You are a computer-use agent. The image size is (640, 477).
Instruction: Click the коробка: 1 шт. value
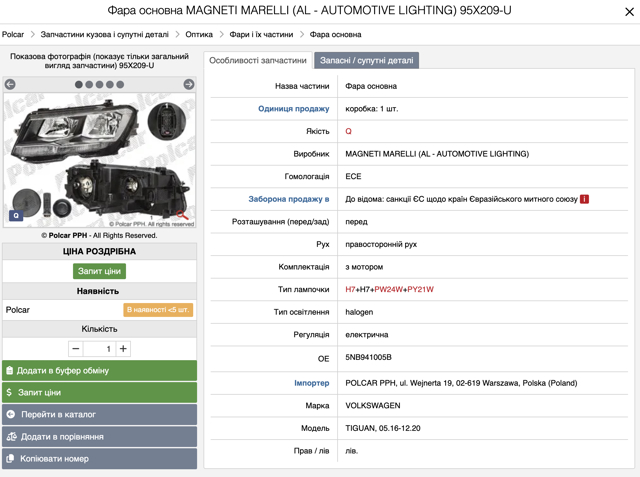tap(371, 109)
